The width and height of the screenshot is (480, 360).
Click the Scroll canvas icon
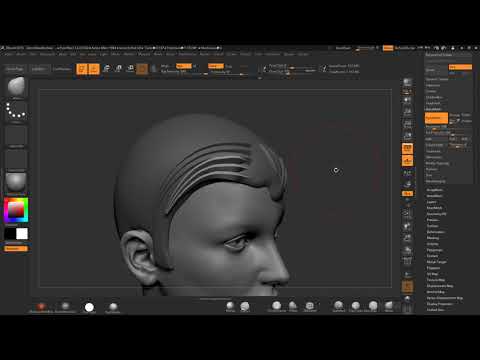click(x=407, y=100)
